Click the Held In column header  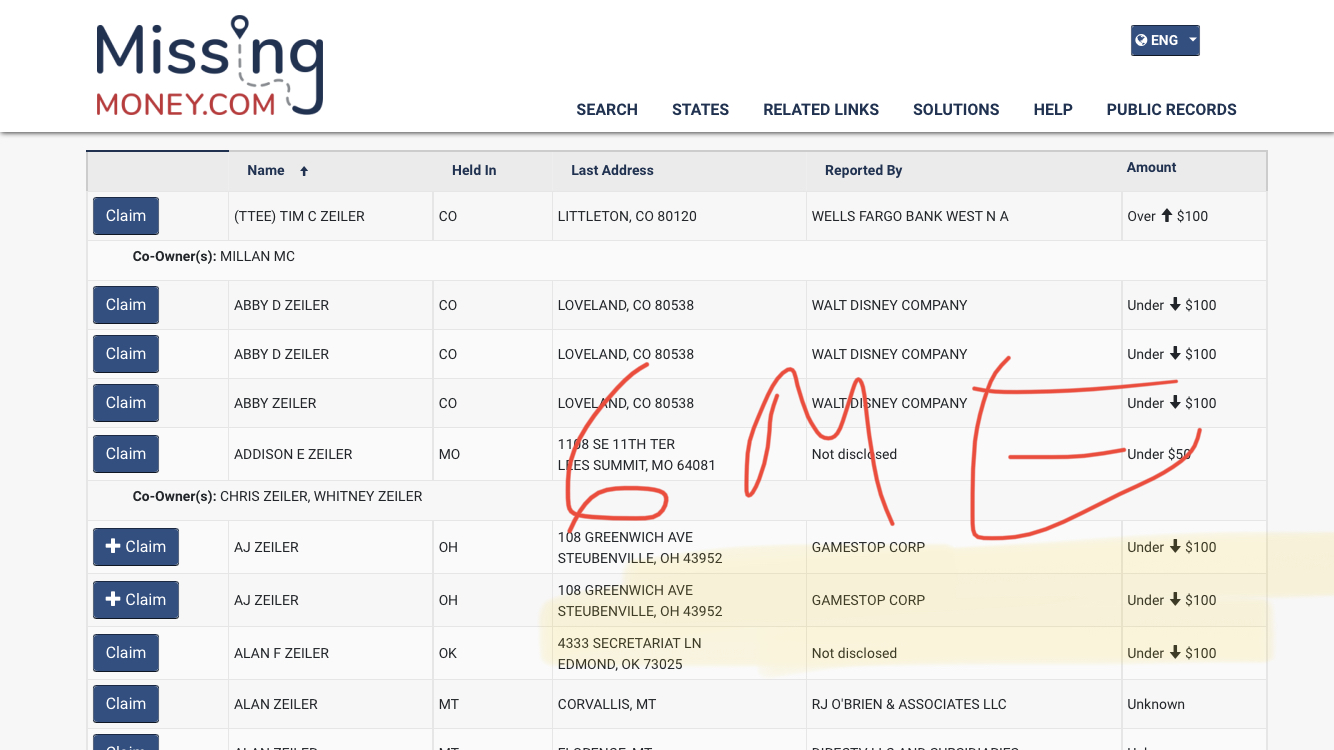point(474,171)
